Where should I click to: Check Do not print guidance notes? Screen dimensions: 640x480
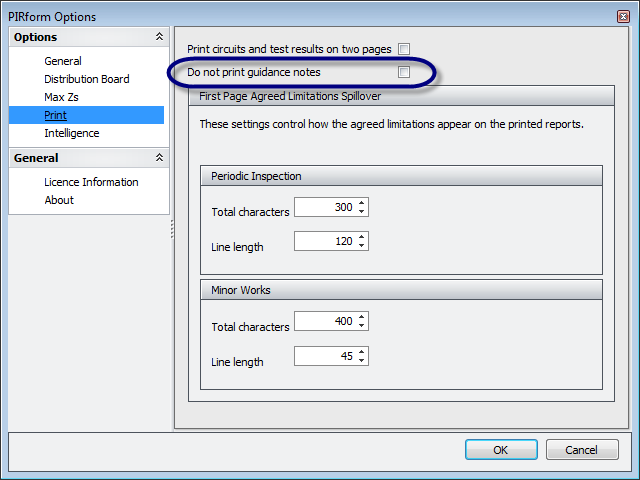[x=404, y=72]
